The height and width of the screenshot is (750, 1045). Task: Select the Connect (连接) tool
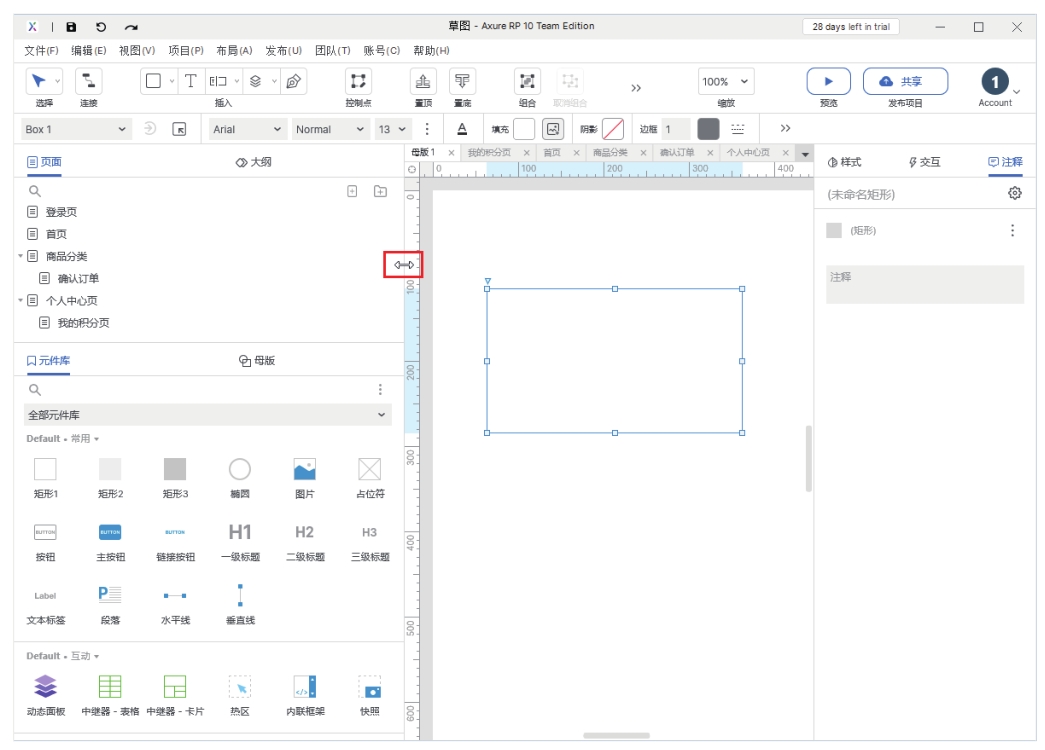(x=88, y=82)
